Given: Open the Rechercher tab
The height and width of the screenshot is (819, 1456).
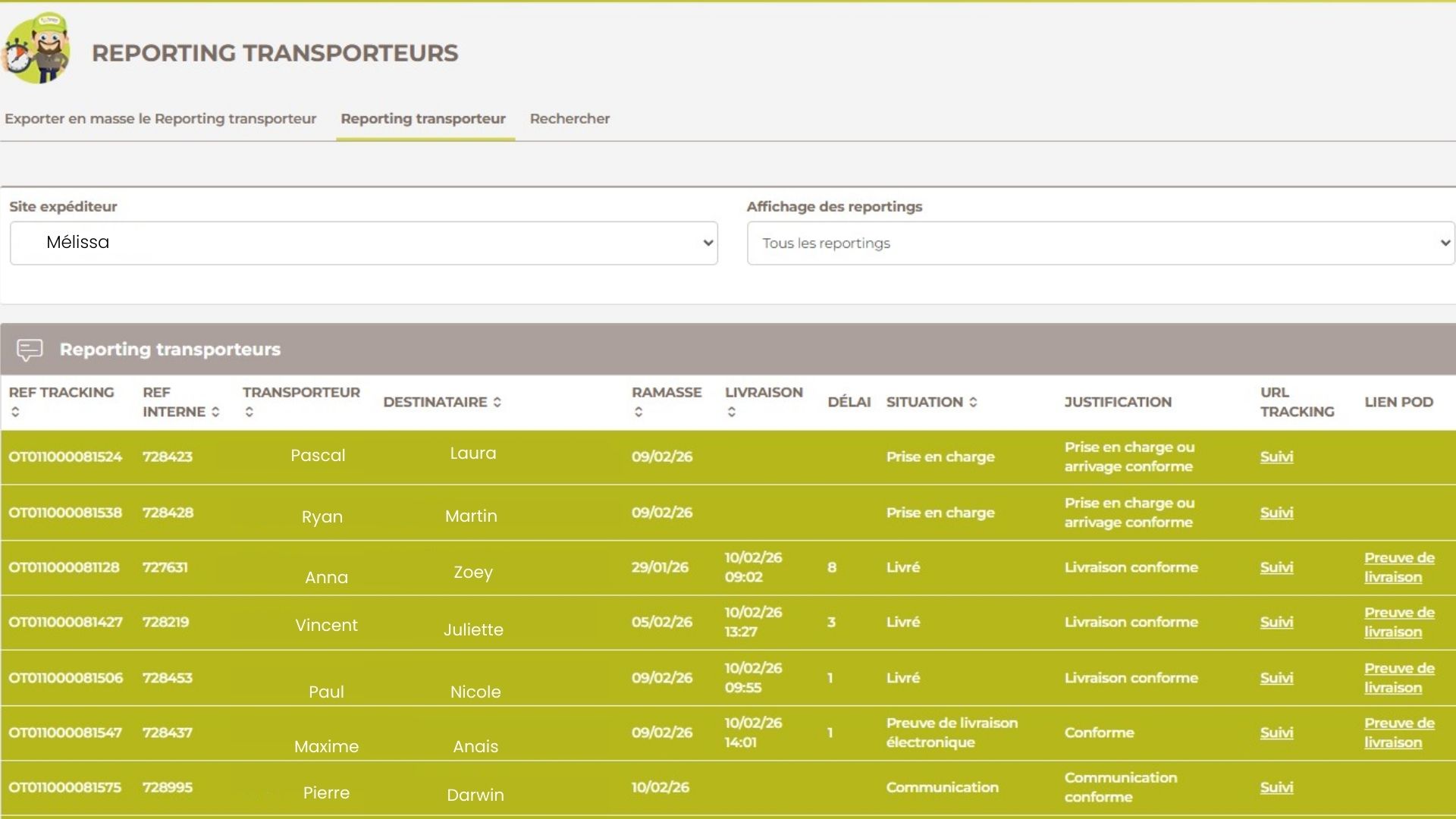Looking at the screenshot, I should 570,118.
